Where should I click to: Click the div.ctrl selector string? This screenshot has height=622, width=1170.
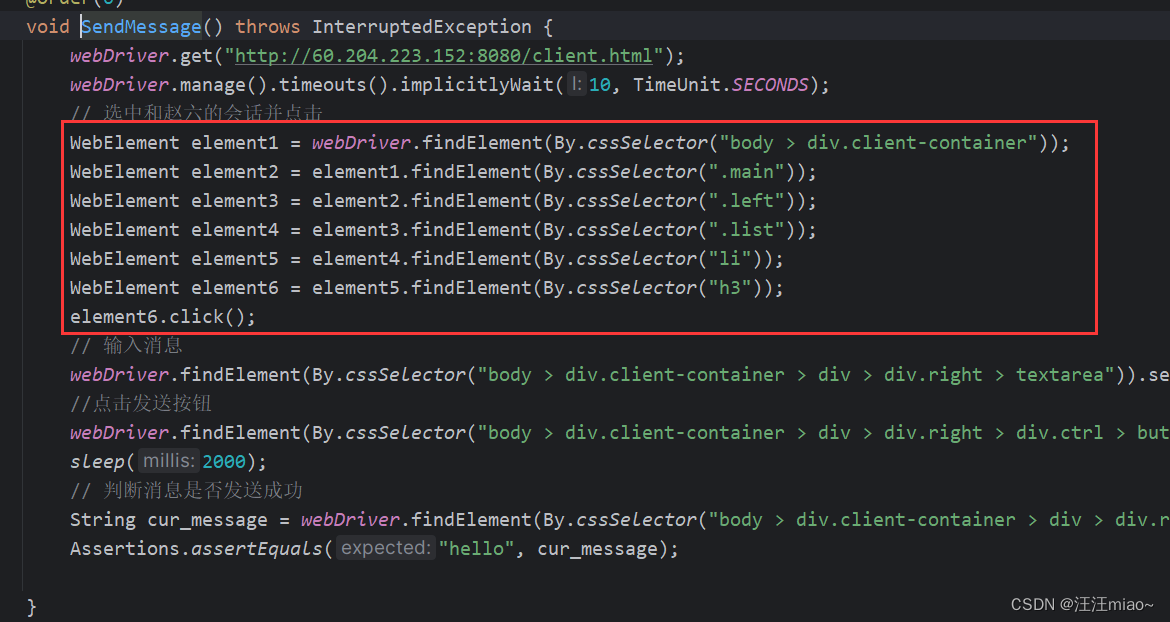click(x=824, y=433)
